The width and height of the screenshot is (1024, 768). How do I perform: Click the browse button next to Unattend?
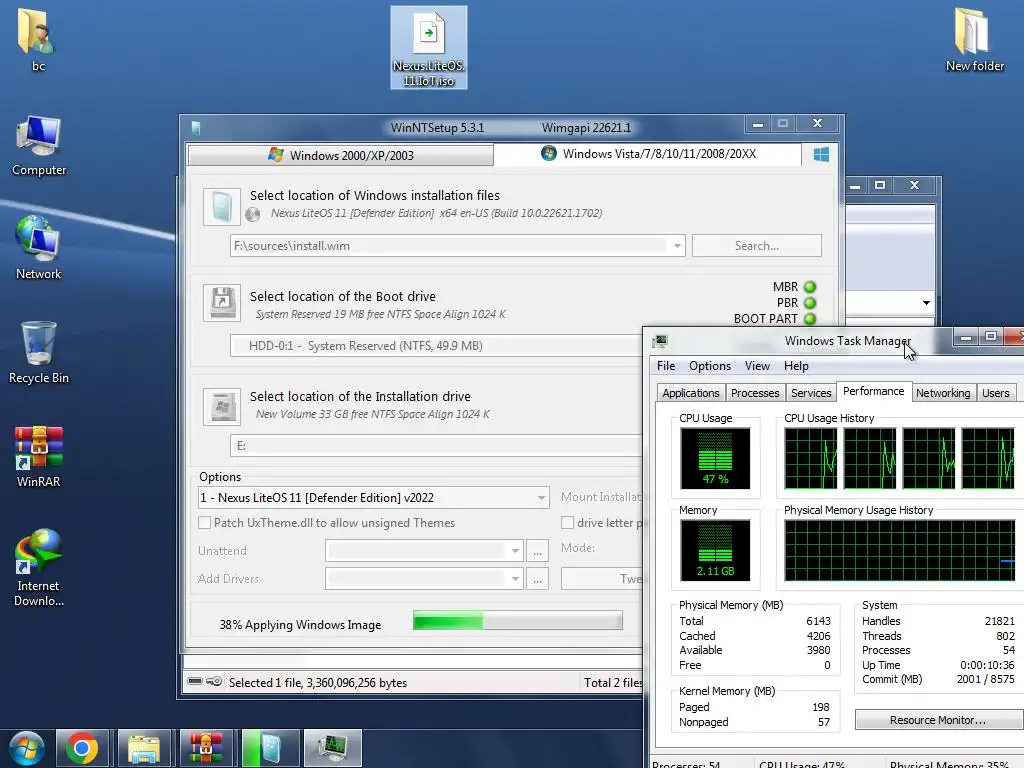(x=537, y=551)
